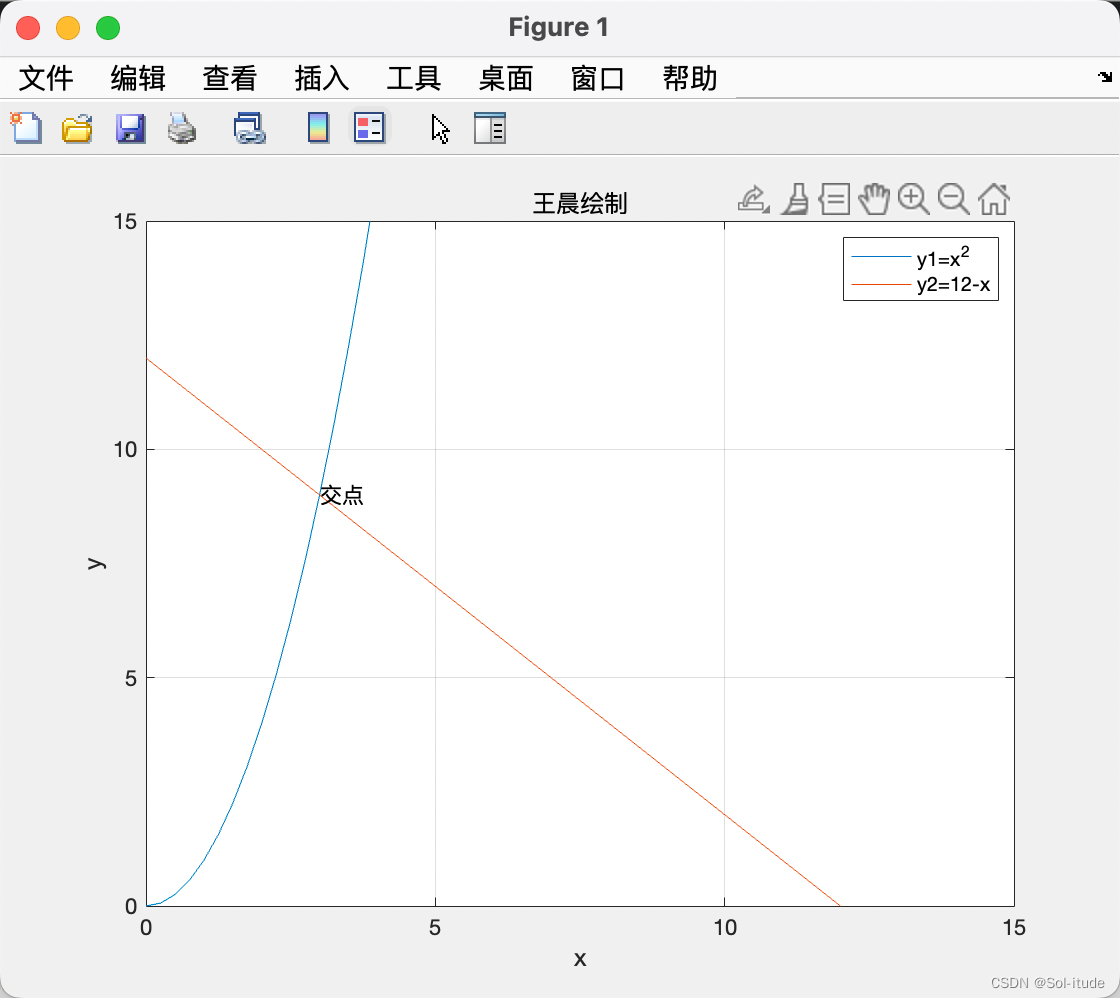
Task: Close the Figure 1 window
Action: click(x=29, y=28)
